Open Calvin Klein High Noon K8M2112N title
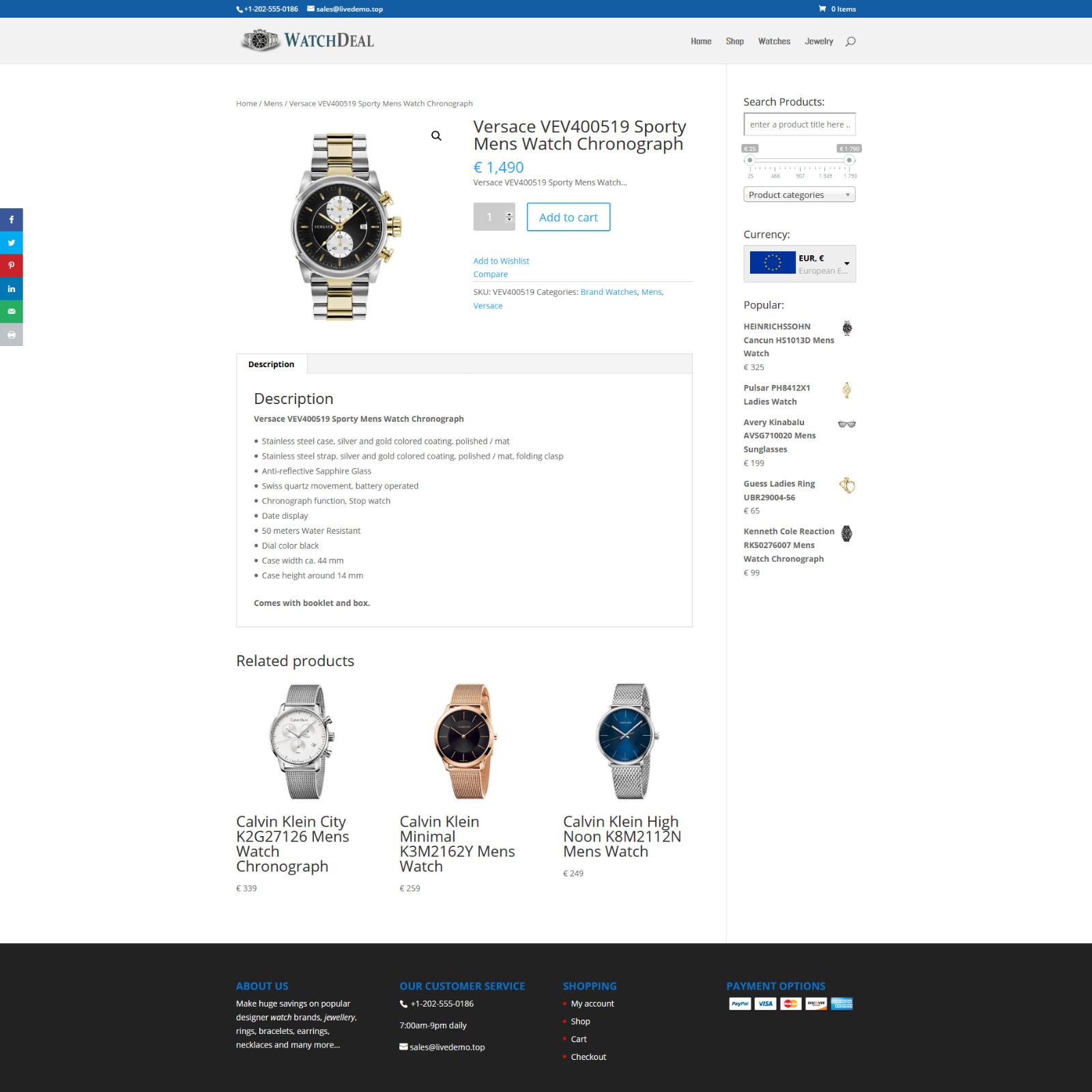Viewport: 1092px width, 1092px height. pyautogui.click(x=622, y=837)
